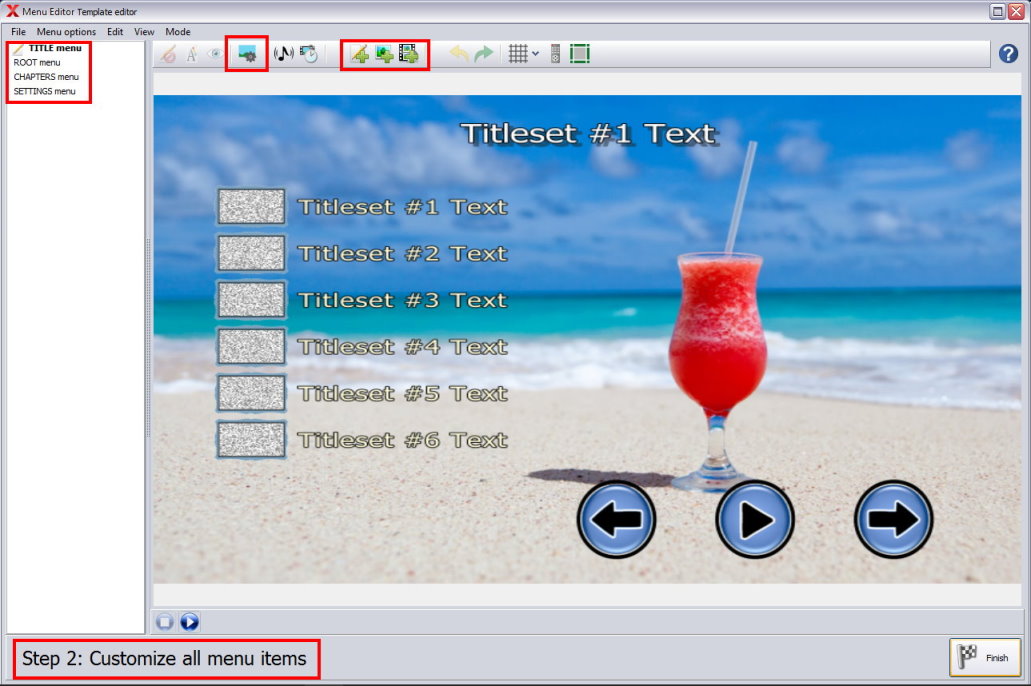1031x686 pixels.
Task: Click the text font 'A' tool icon
Action: (192, 54)
